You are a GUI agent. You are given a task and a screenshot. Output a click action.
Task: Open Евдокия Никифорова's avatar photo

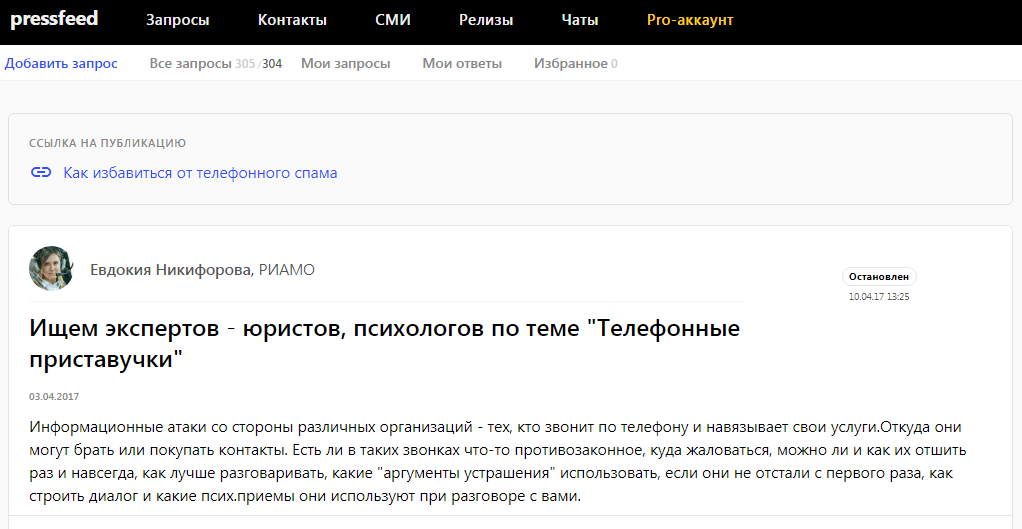click(51, 269)
